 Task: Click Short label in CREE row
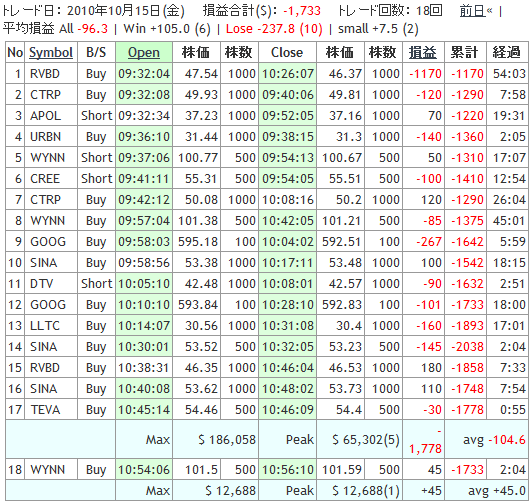click(x=97, y=179)
